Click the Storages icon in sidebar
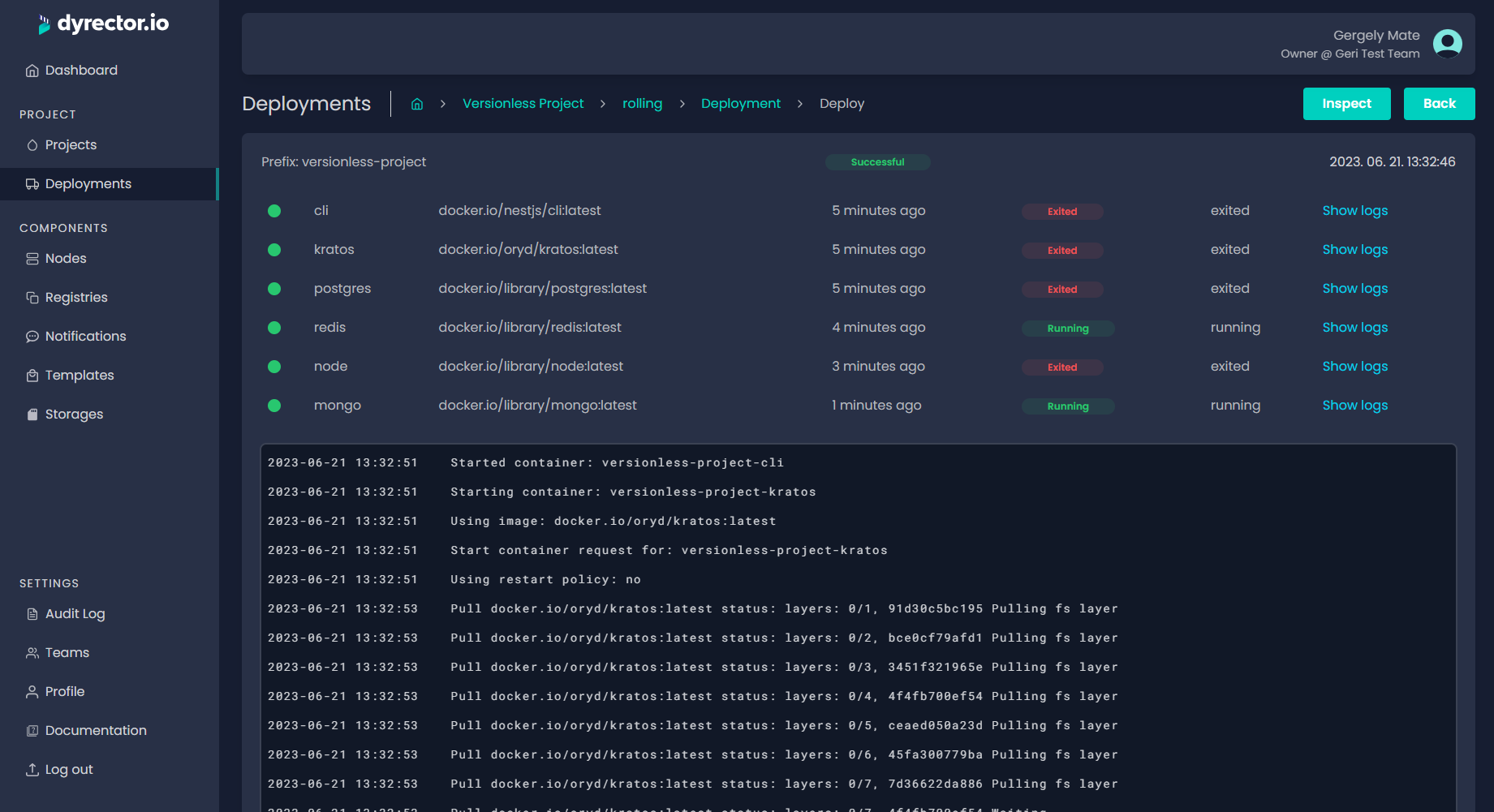 tap(32, 415)
